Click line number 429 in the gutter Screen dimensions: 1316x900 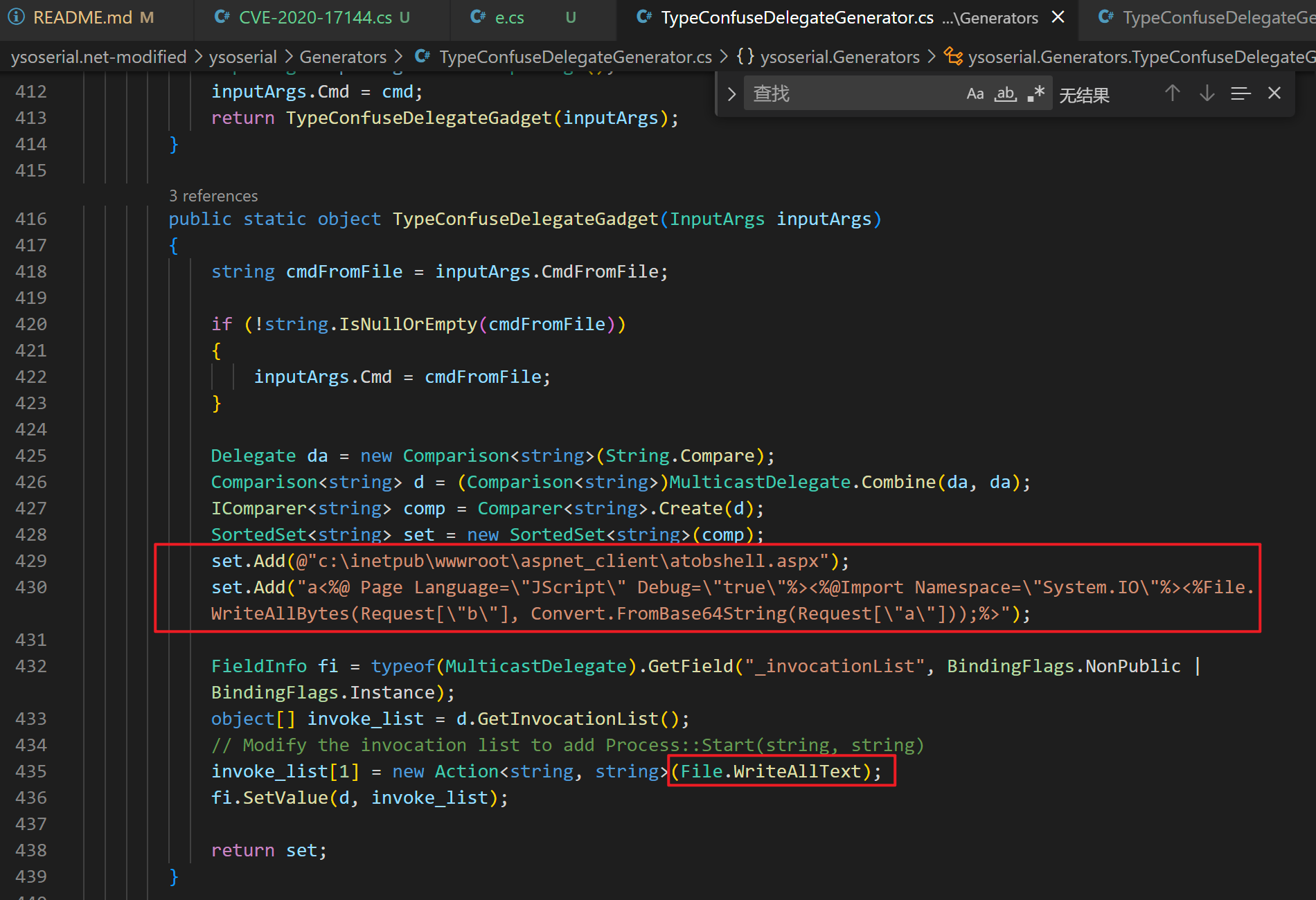31,561
